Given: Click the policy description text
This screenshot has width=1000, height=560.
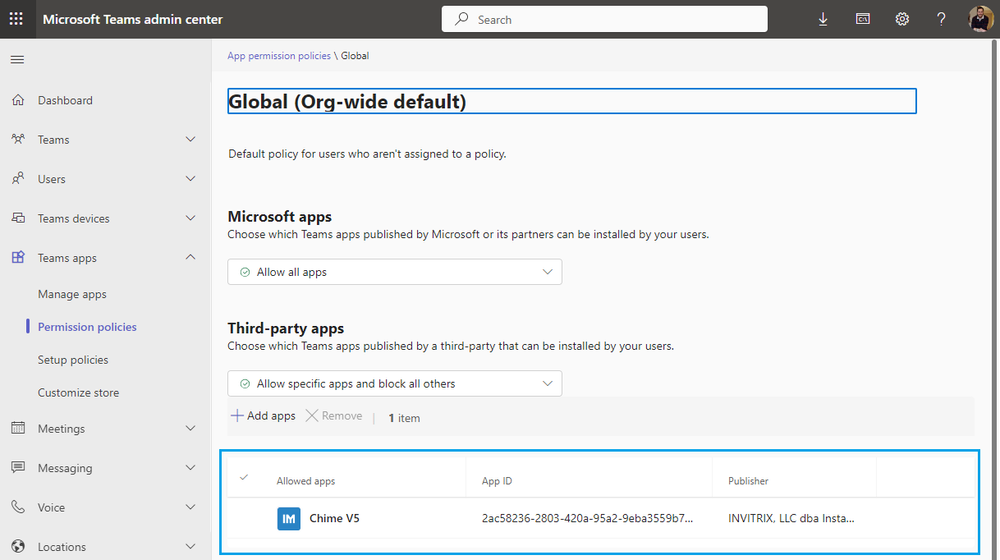Looking at the screenshot, I should 367,154.
